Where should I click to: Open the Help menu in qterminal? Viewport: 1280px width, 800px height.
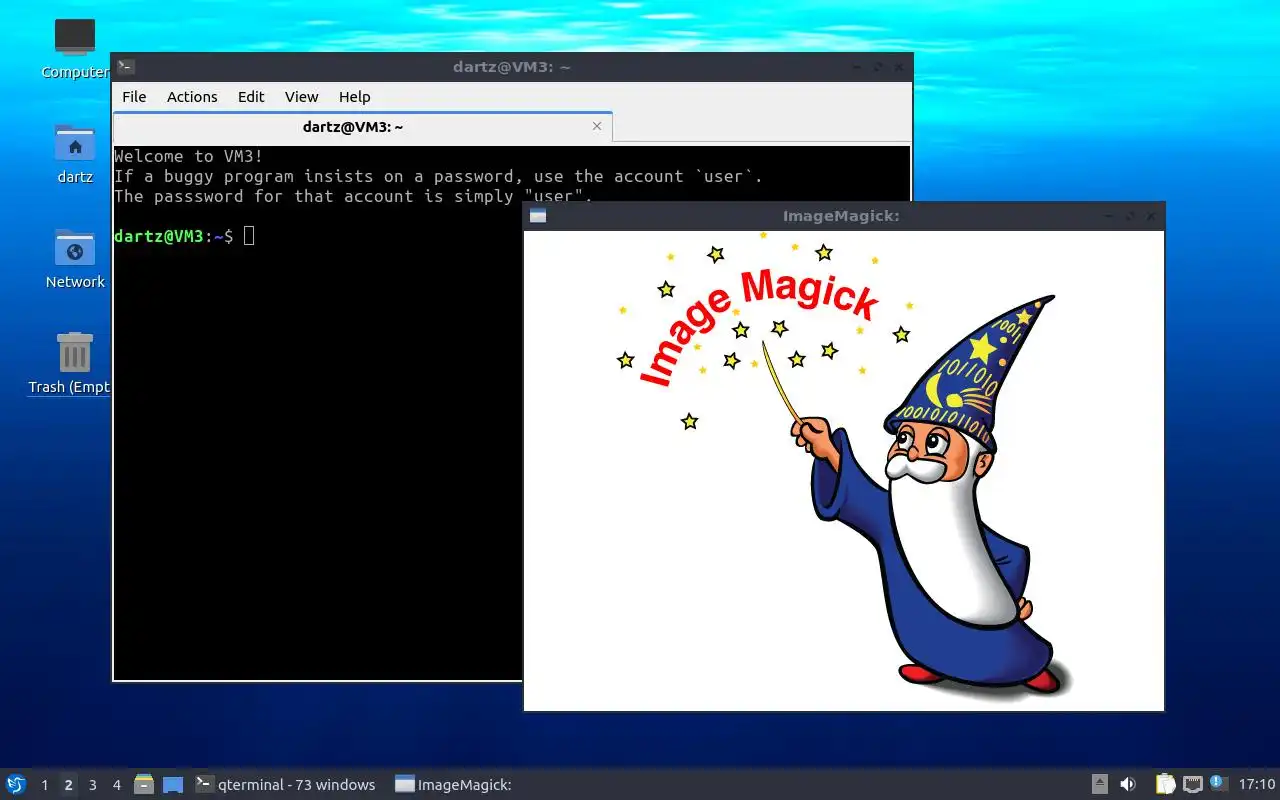(x=354, y=97)
